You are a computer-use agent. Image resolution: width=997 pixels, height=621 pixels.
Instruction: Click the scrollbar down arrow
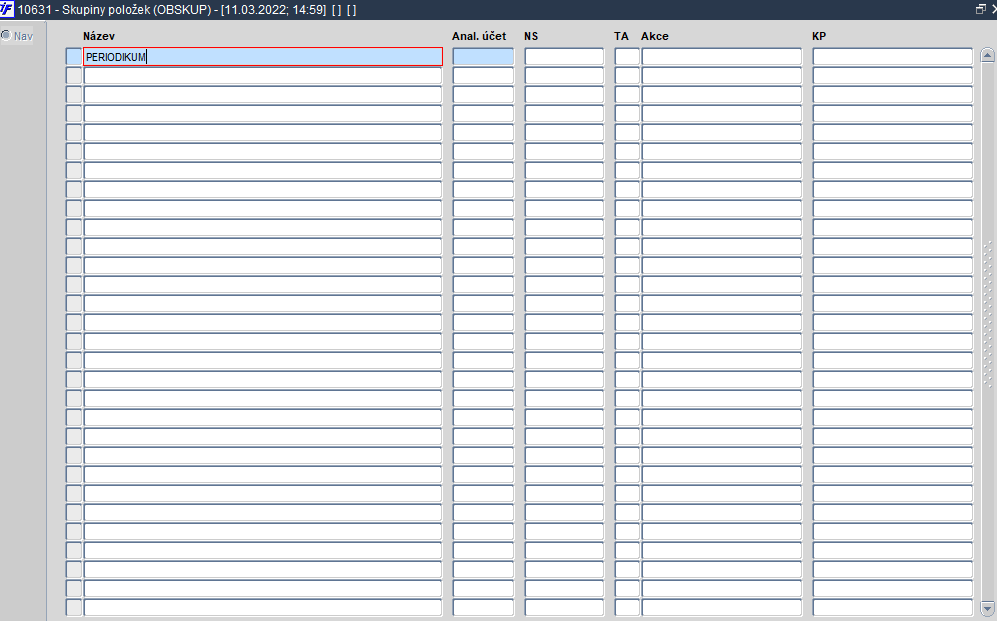click(x=987, y=608)
